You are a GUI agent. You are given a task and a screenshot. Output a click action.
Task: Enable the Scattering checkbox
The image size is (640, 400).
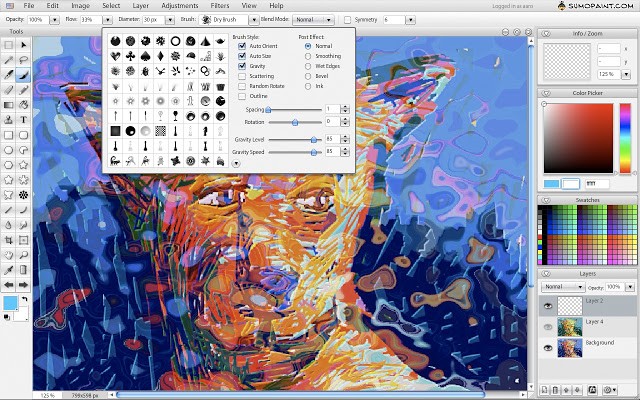(x=242, y=75)
